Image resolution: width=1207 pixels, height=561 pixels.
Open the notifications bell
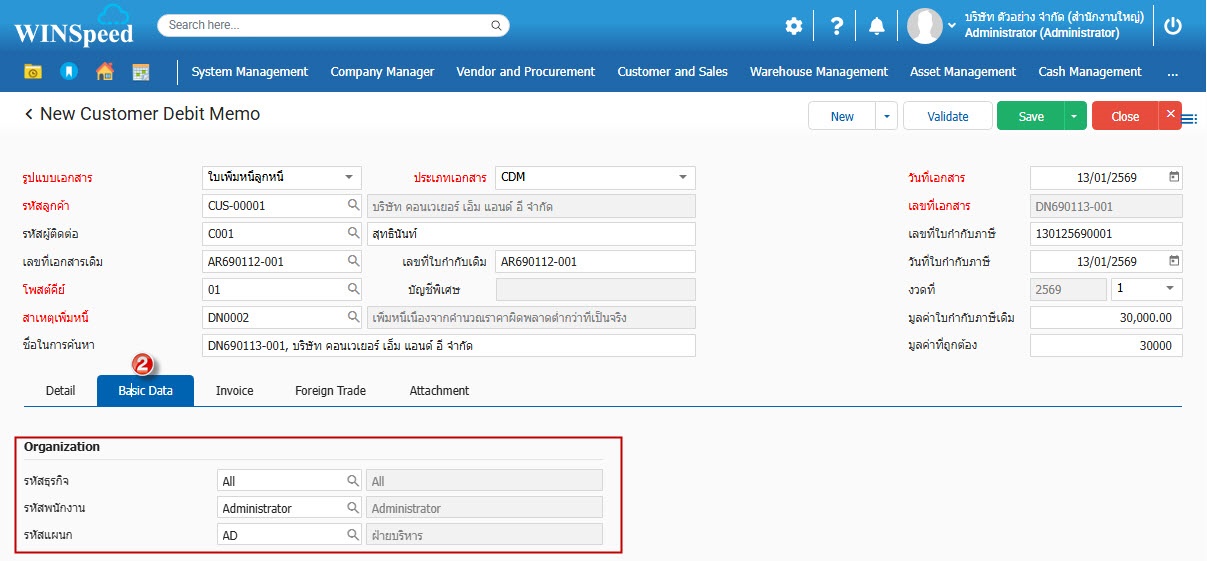(x=876, y=26)
